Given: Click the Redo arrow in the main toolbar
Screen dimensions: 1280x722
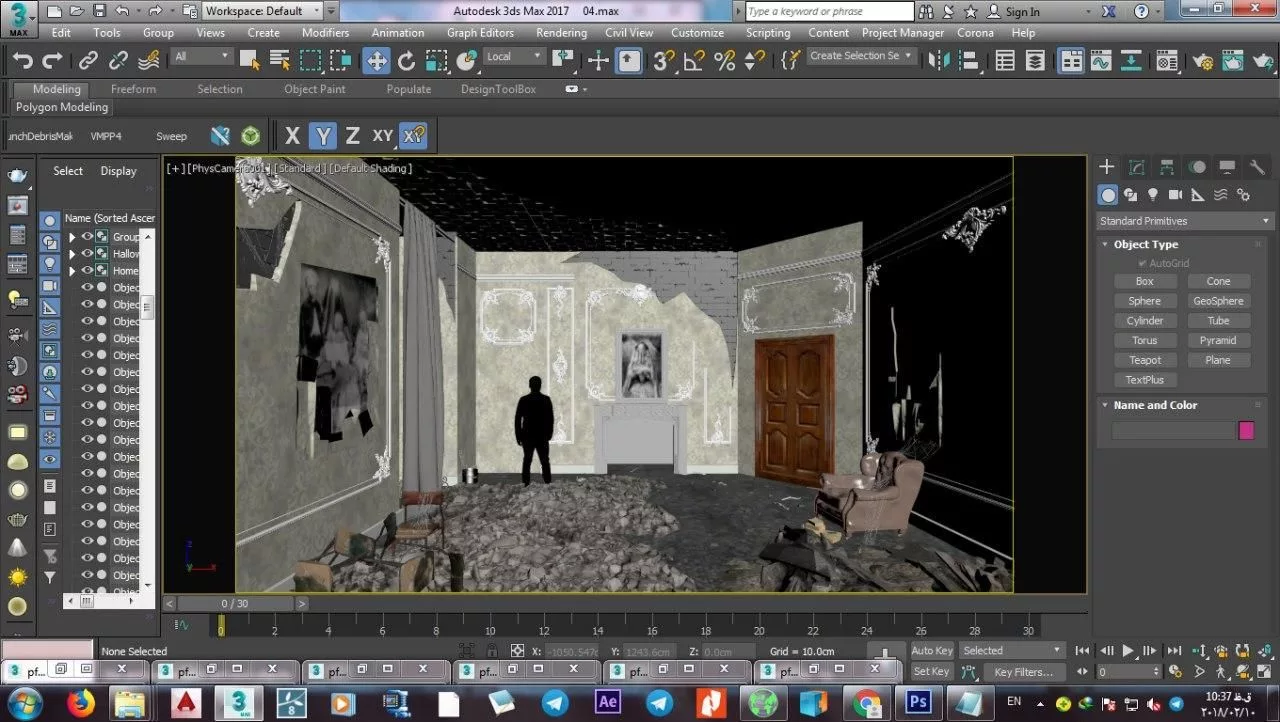Looking at the screenshot, I should [x=52, y=61].
